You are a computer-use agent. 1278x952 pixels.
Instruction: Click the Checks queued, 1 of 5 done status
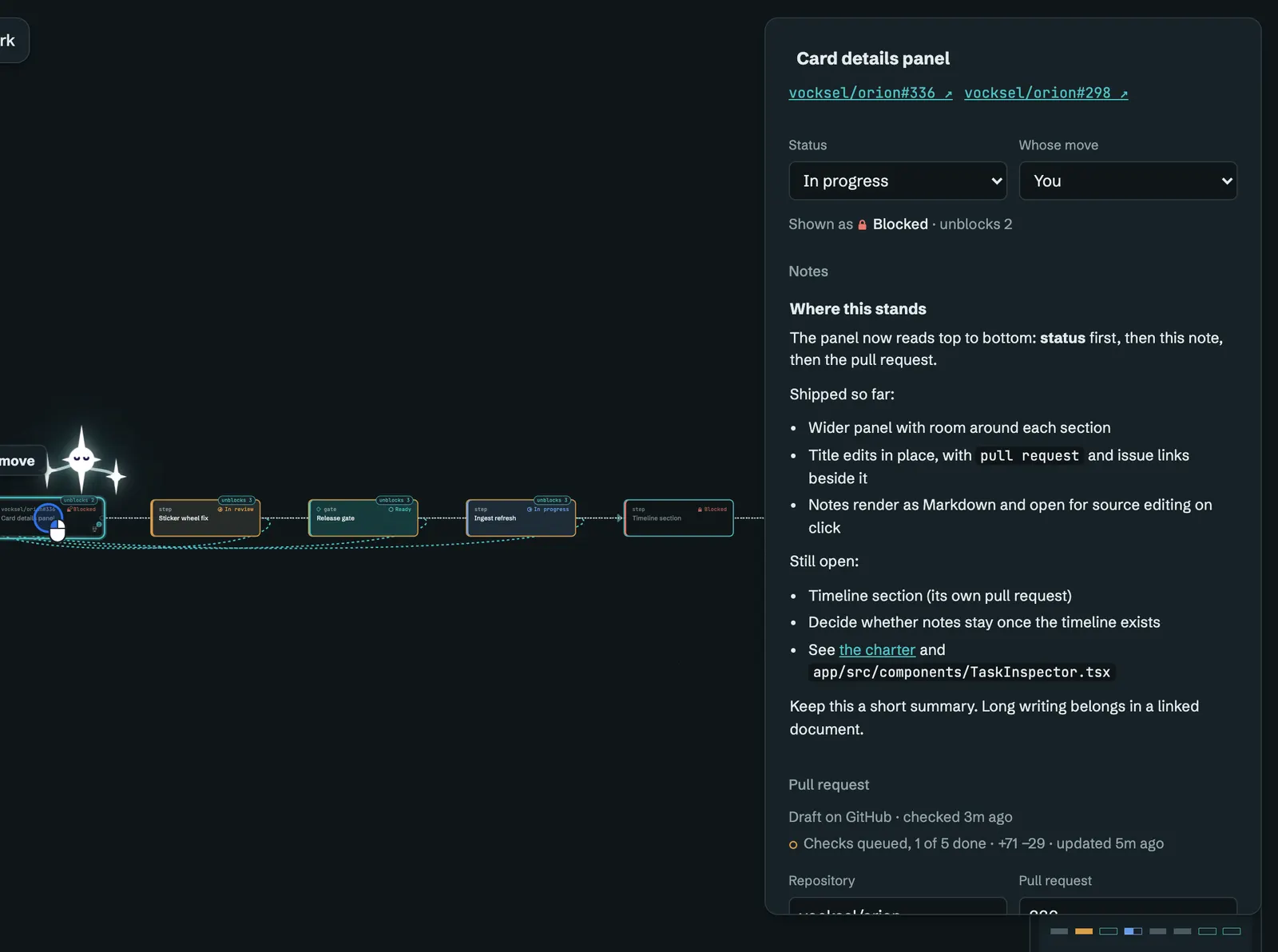coord(895,843)
